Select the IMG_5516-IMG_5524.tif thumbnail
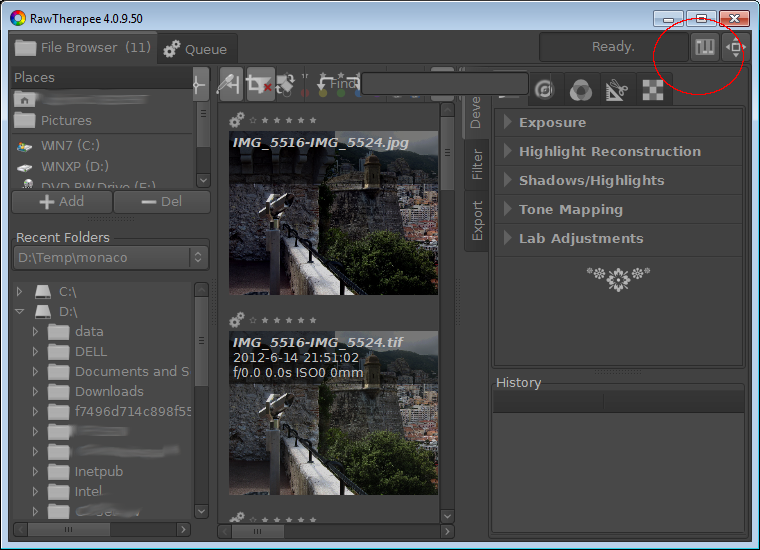Image resolution: width=760 pixels, height=550 pixels. click(x=333, y=413)
